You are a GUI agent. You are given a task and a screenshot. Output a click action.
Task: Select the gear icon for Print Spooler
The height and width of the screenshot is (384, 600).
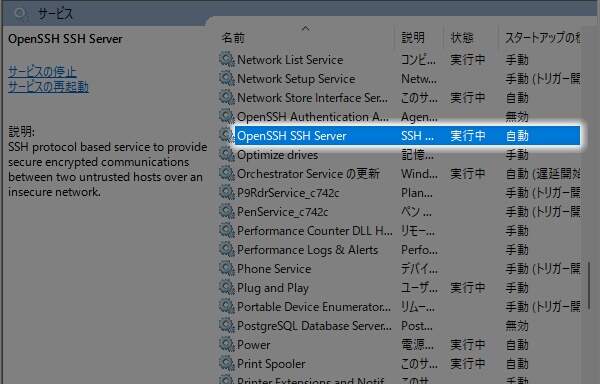pos(227,364)
